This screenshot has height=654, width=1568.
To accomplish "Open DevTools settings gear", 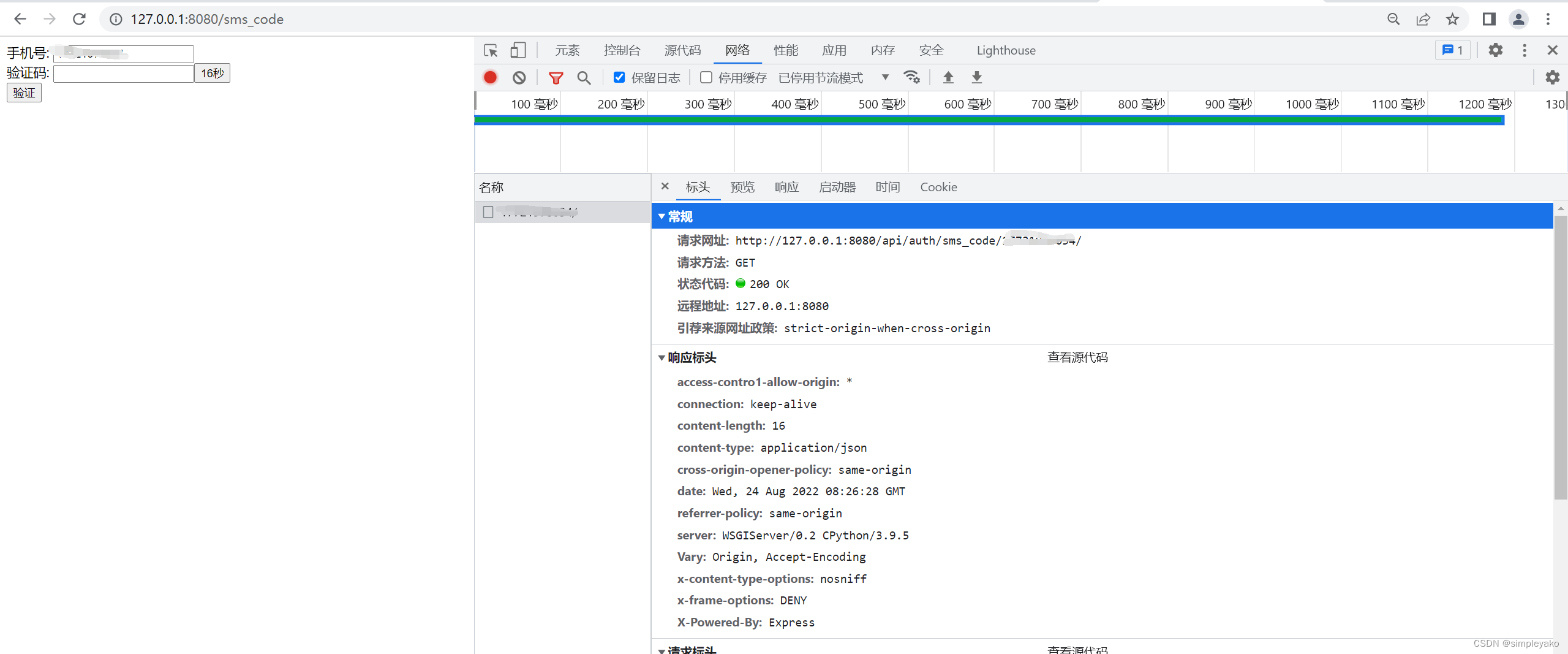I will 1496,50.
